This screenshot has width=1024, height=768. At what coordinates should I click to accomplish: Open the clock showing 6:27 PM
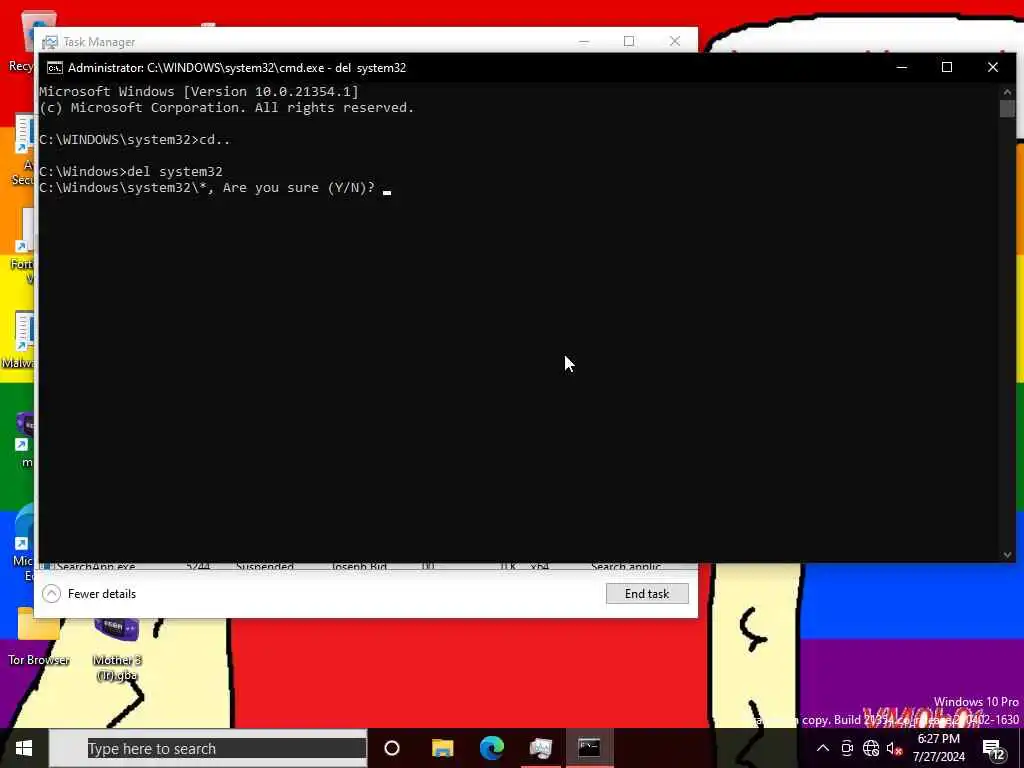[938, 748]
